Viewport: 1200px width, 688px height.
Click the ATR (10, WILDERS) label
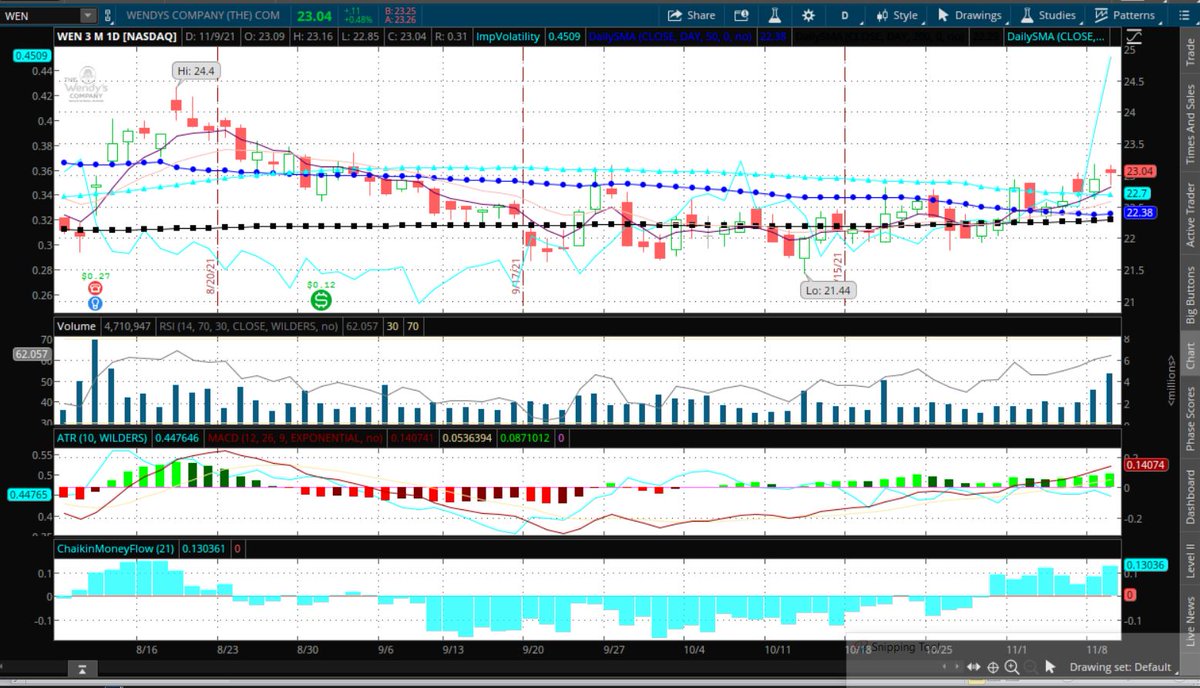pyautogui.click(x=102, y=438)
